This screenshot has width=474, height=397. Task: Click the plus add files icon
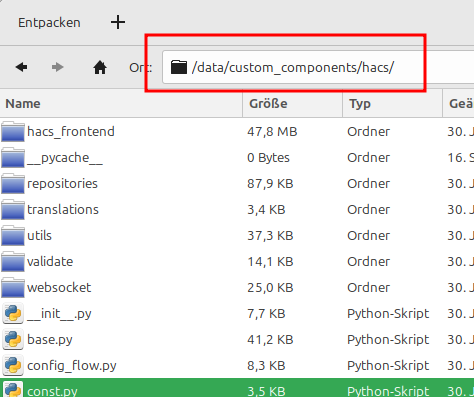(118, 22)
